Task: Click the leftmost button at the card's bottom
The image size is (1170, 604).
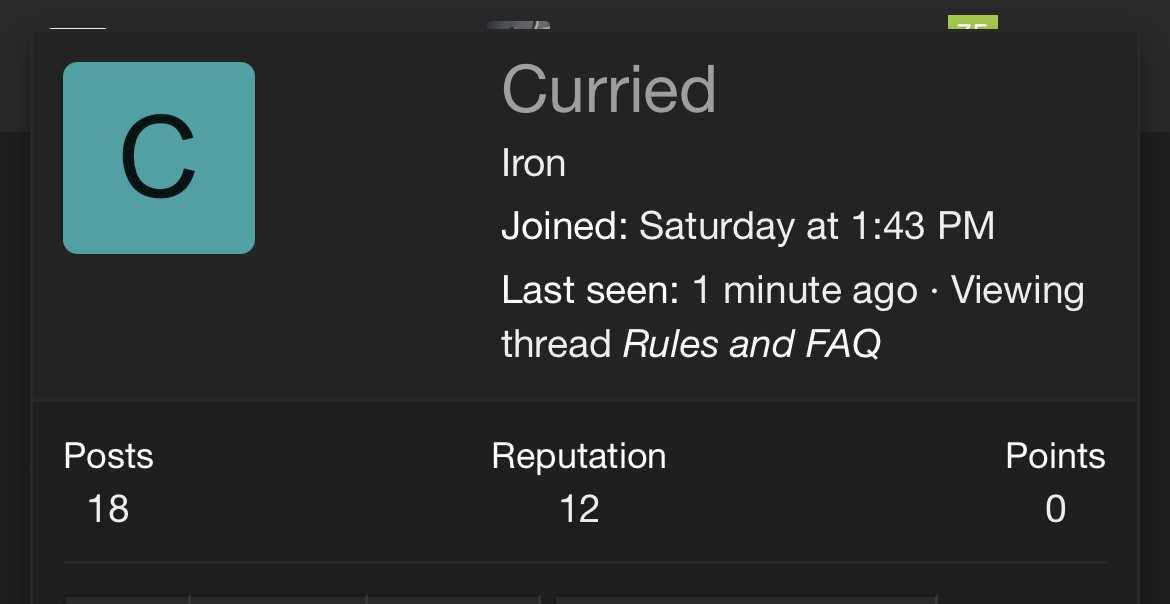Action: [127, 598]
